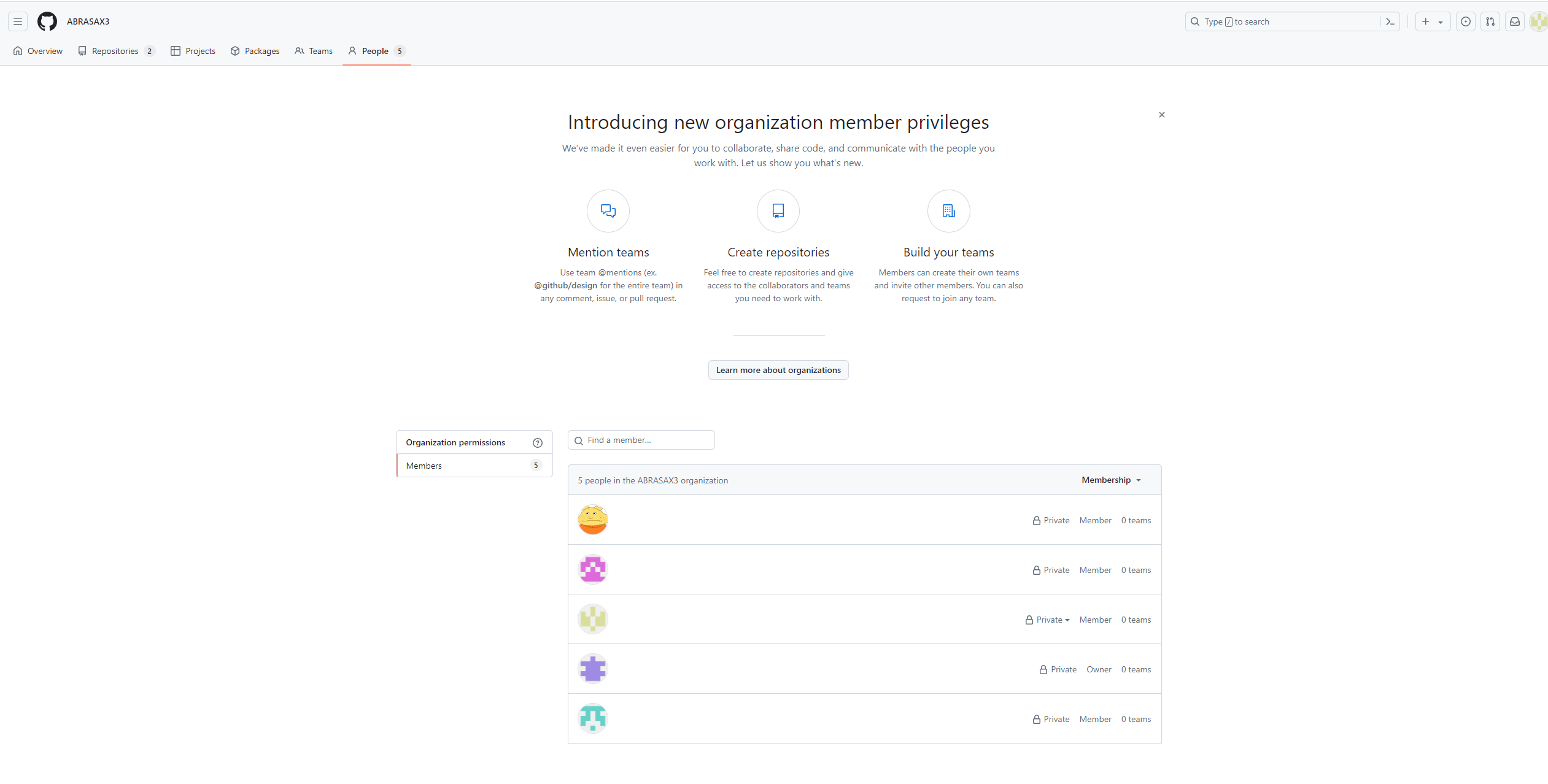Click Learn more about organizations button
This screenshot has height=784, width=1548.
tap(778, 370)
